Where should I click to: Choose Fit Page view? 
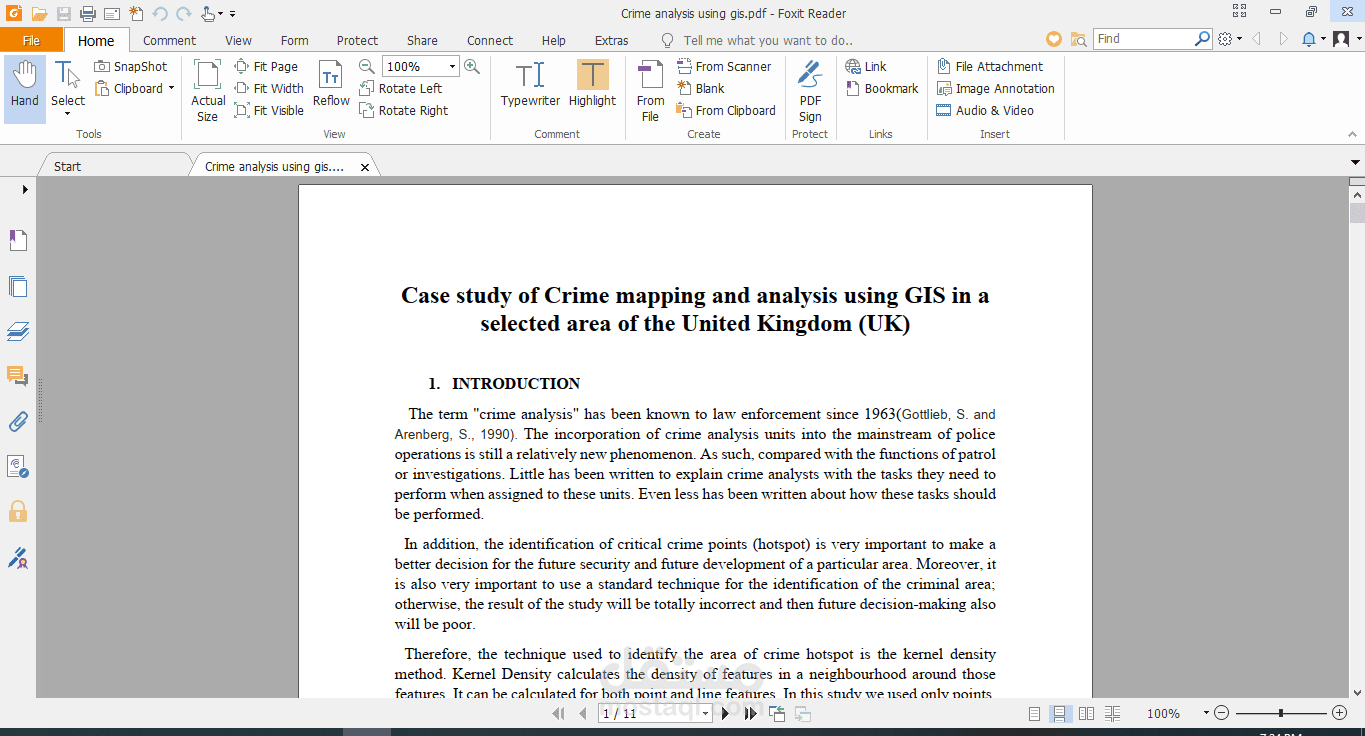[266, 67]
